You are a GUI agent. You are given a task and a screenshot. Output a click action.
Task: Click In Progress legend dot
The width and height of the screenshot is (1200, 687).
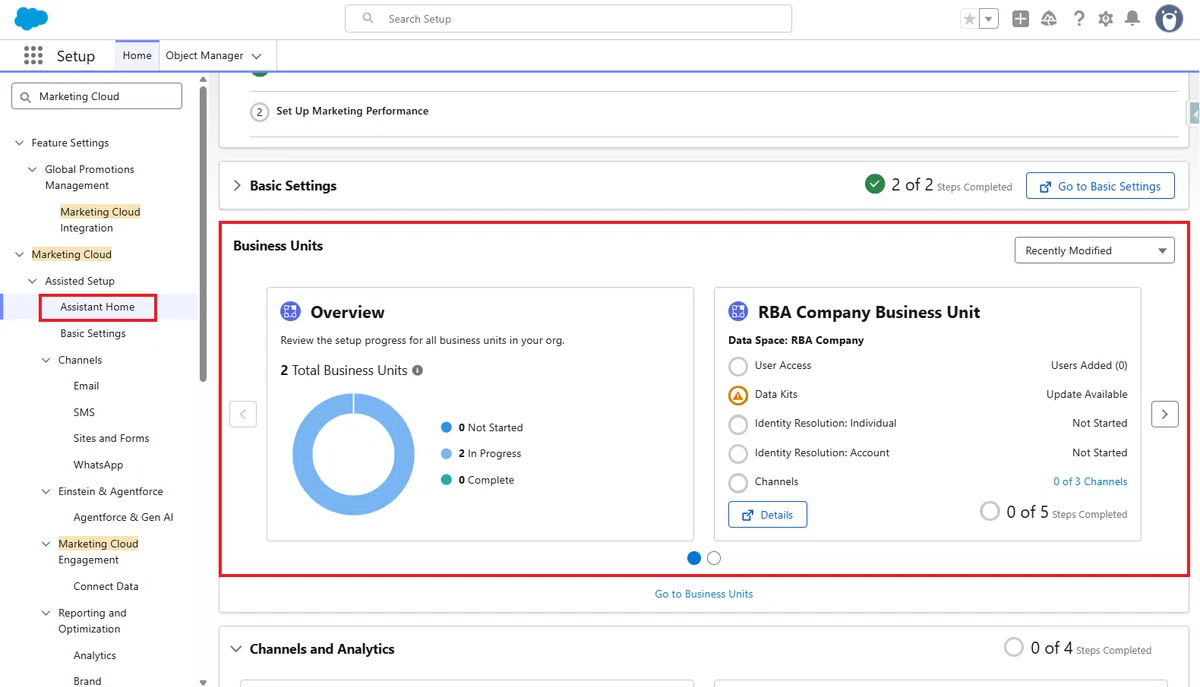click(x=446, y=454)
